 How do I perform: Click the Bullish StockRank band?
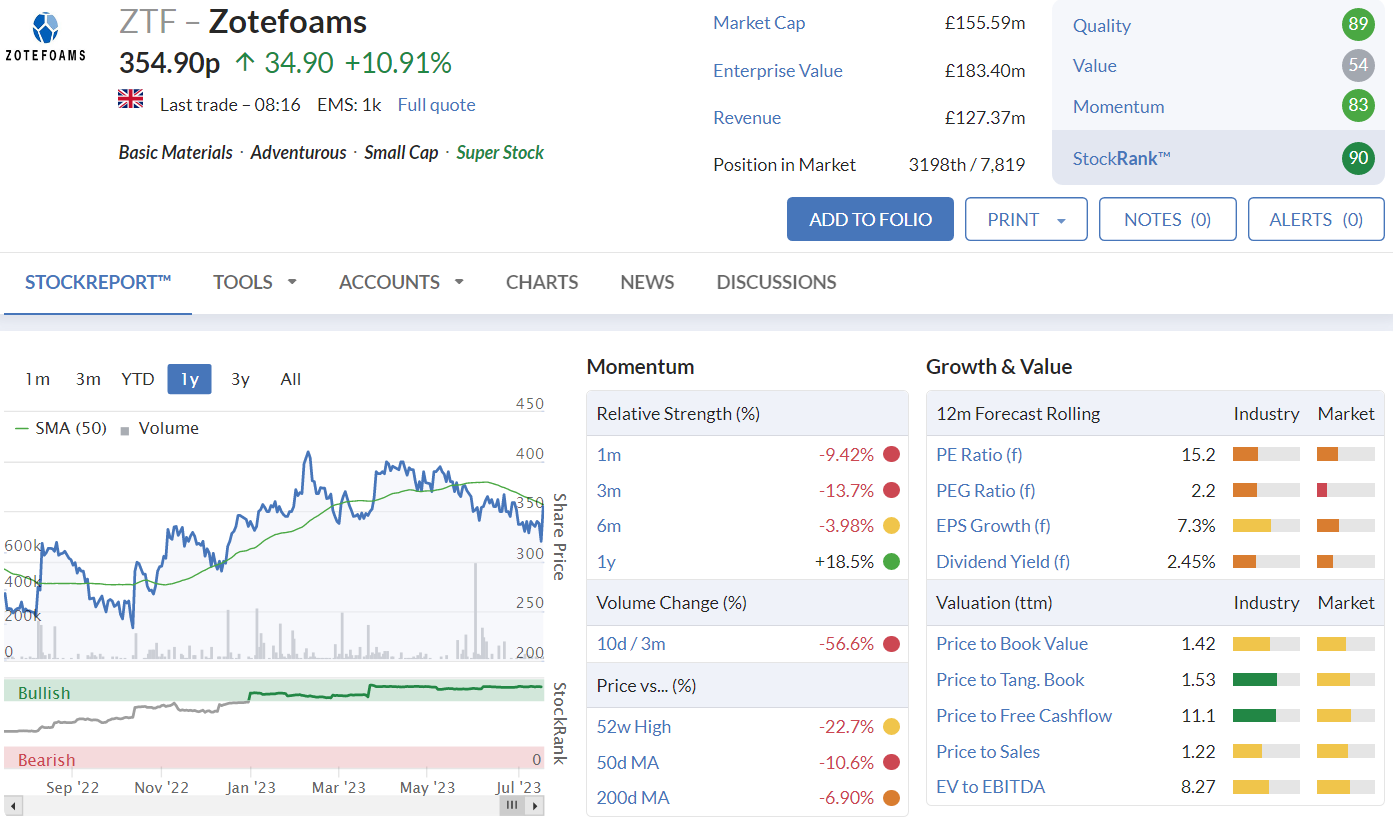[274, 691]
